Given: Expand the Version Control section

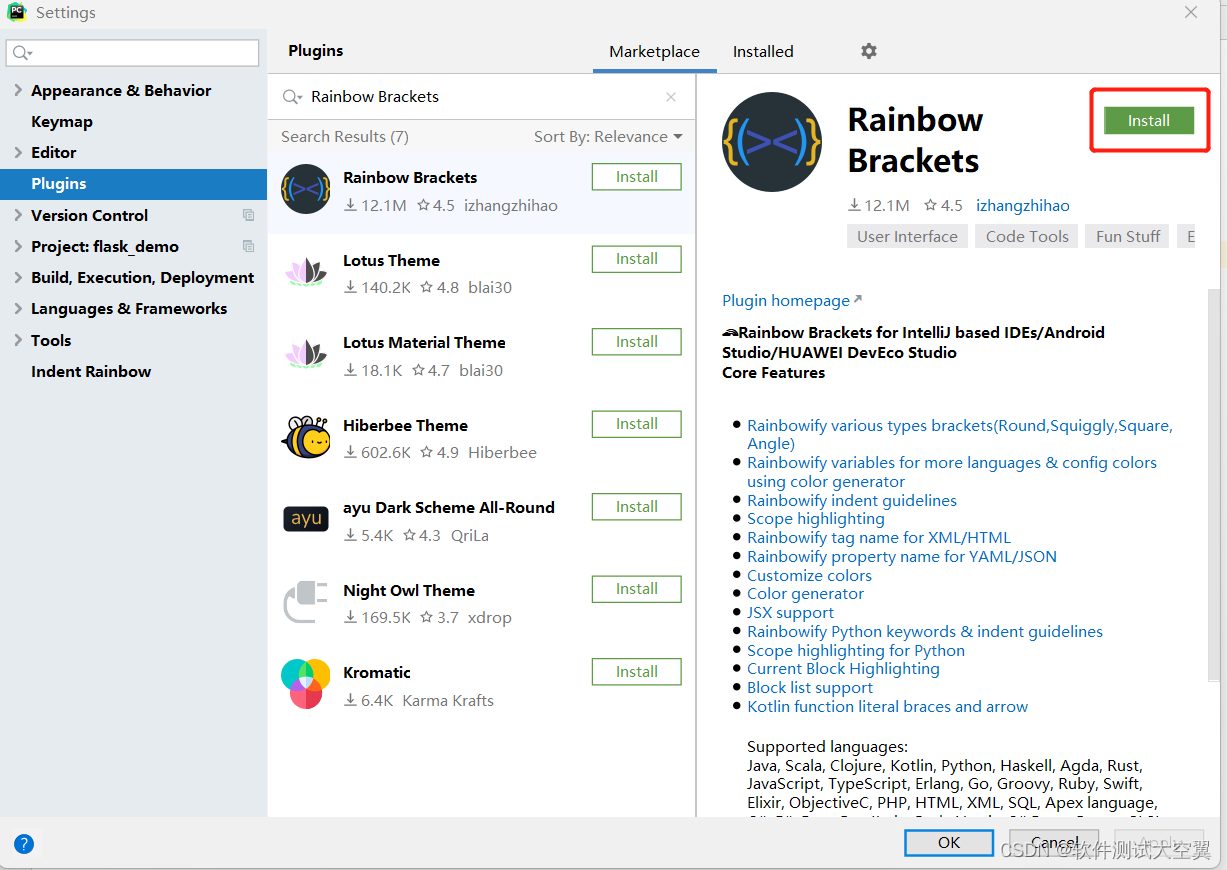Looking at the screenshot, I should coord(18,215).
